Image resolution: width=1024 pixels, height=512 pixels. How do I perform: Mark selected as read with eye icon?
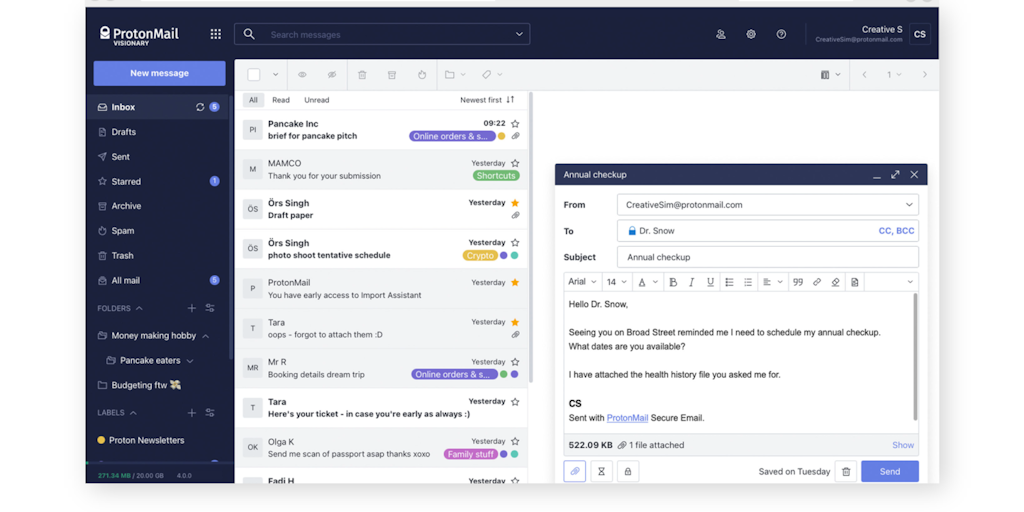302,74
